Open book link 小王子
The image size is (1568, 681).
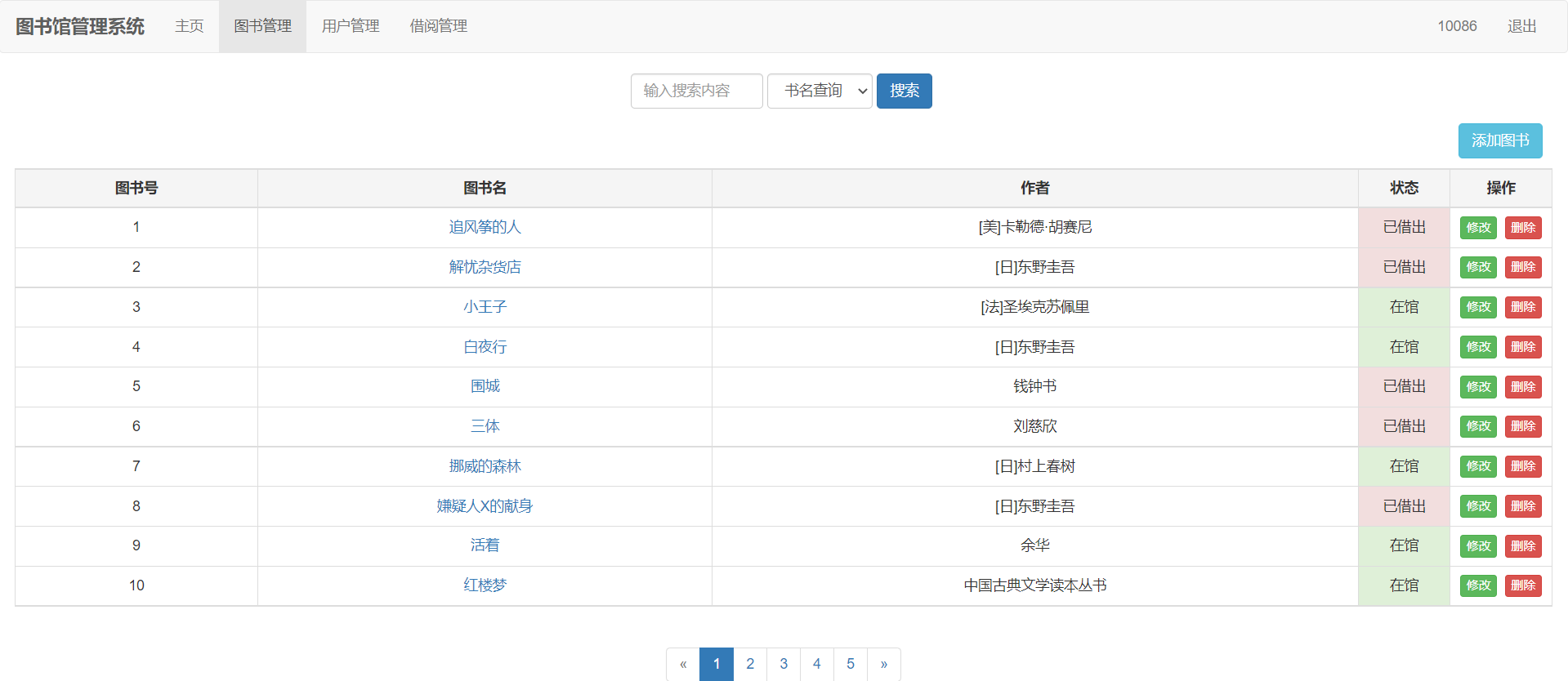pos(485,307)
